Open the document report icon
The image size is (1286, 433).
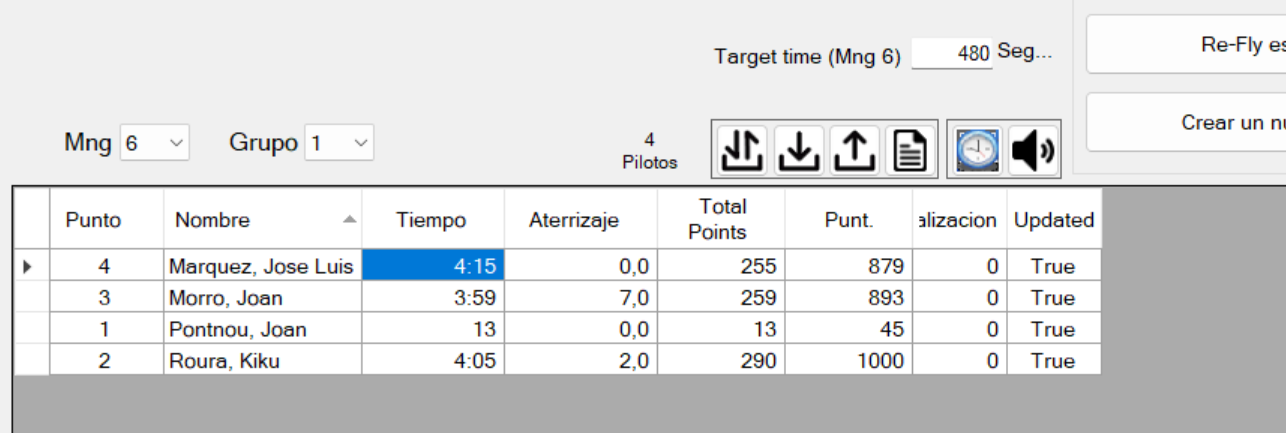tap(908, 150)
